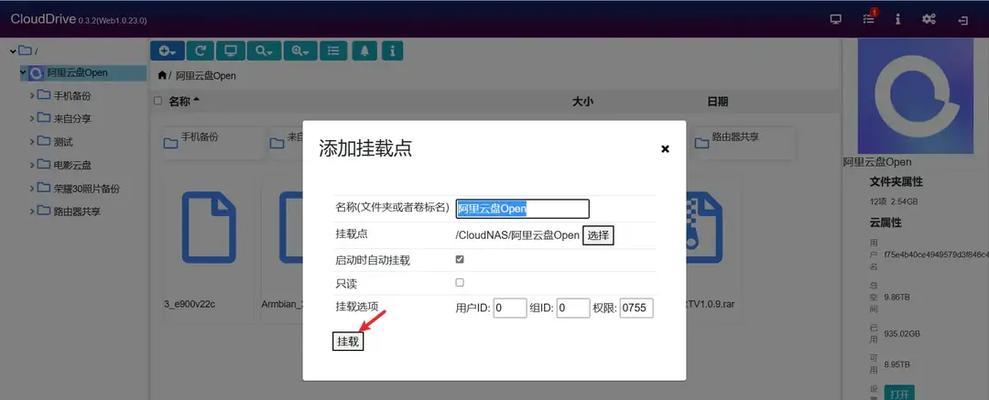Viewport: 989px width, 400px height.
Task: Open the add cloud drive plus dropdown
Action: point(167,51)
